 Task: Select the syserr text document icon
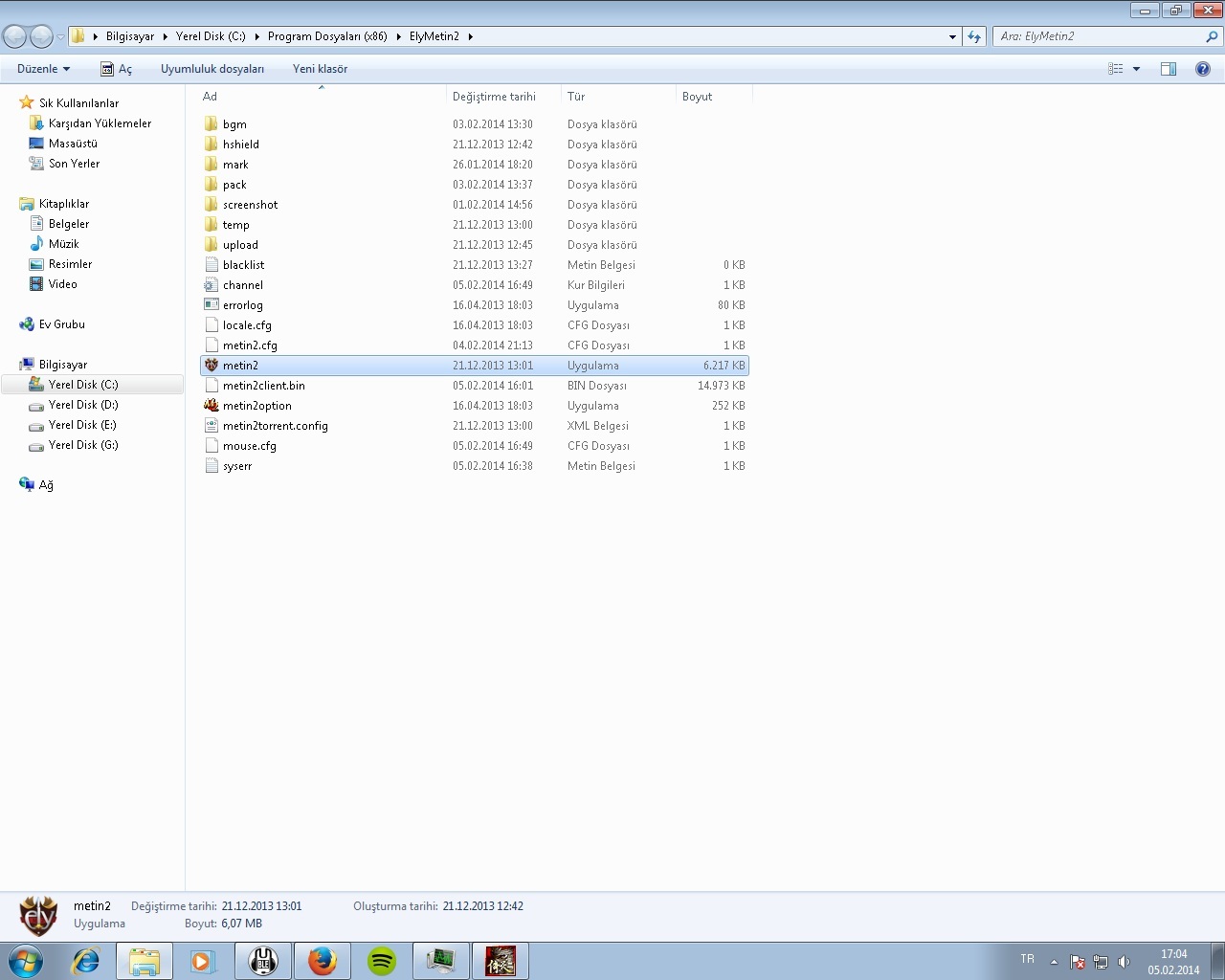(x=212, y=466)
